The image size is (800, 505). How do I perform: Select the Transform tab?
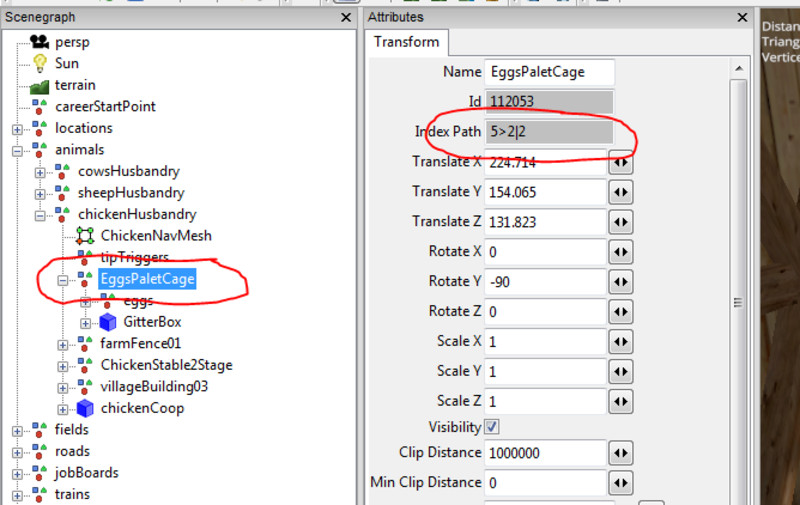[407, 42]
